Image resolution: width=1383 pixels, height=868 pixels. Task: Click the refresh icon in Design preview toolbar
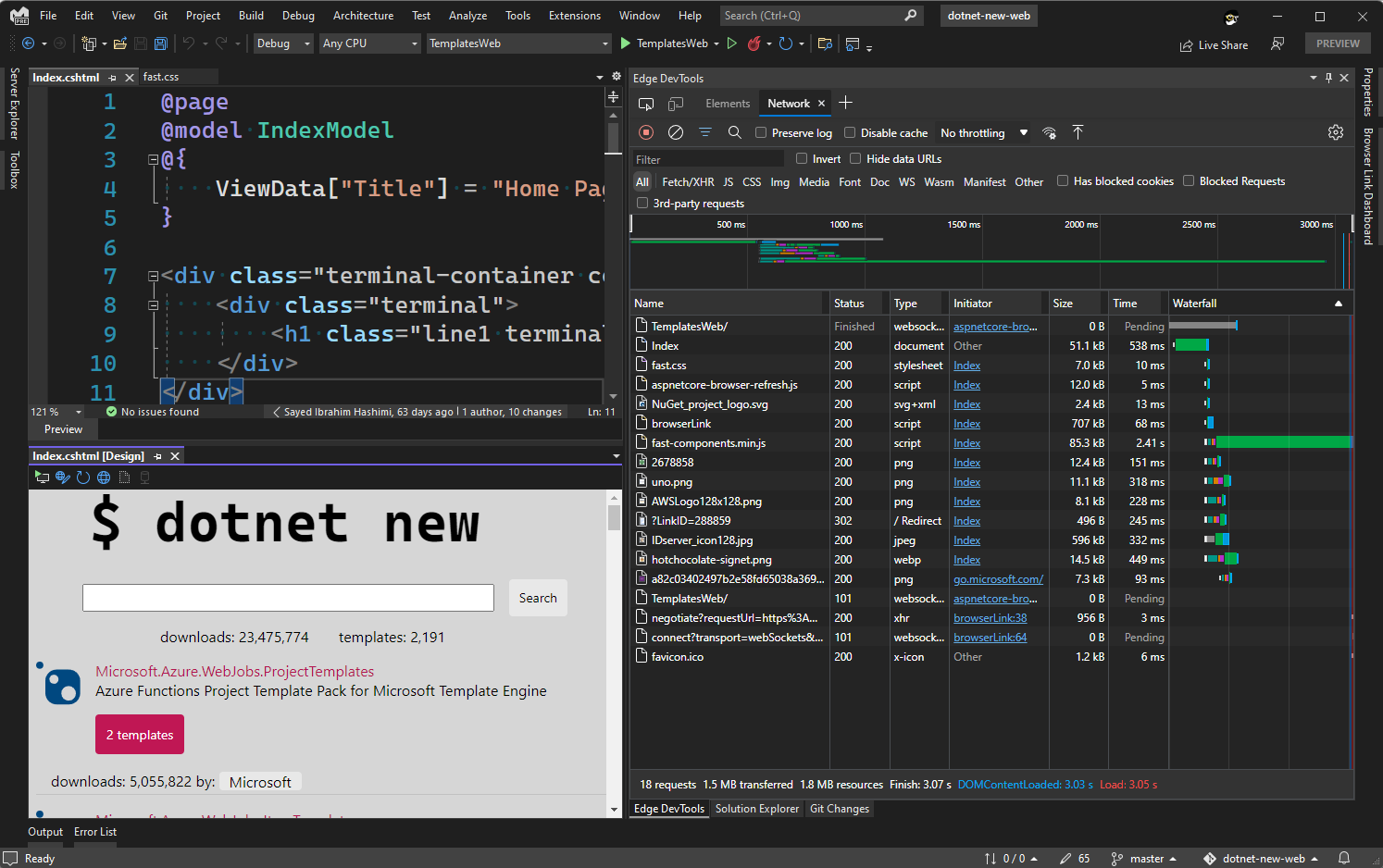(x=83, y=477)
